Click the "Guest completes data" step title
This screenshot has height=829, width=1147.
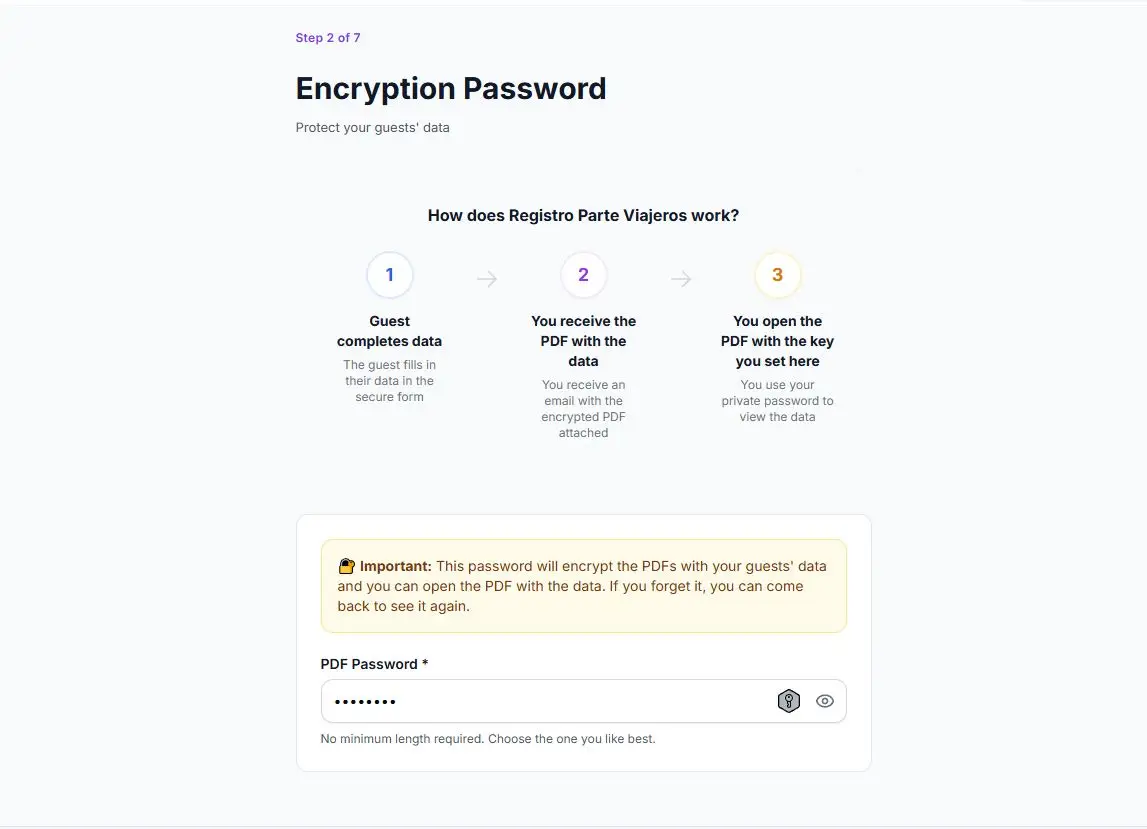pyautogui.click(x=390, y=331)
